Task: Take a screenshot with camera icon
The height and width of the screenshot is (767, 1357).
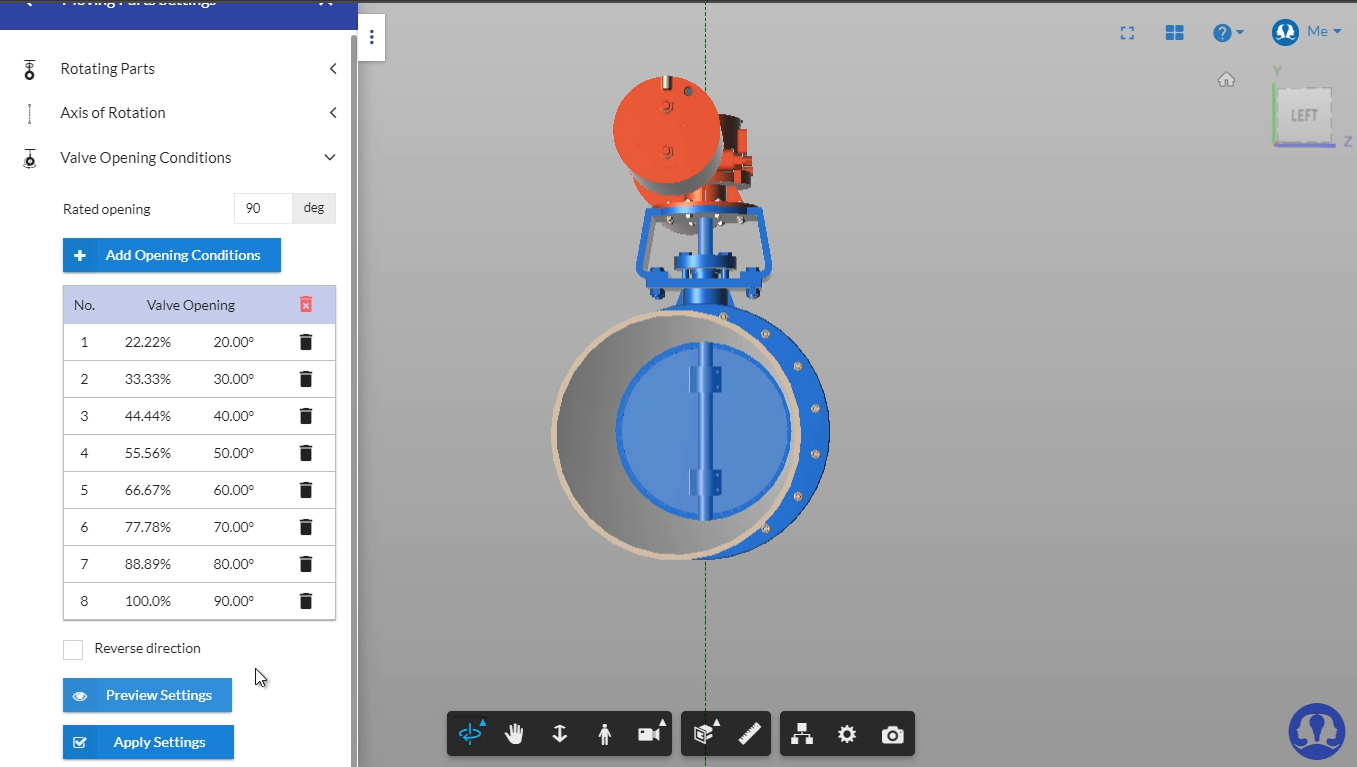Action: coord(892,735)
